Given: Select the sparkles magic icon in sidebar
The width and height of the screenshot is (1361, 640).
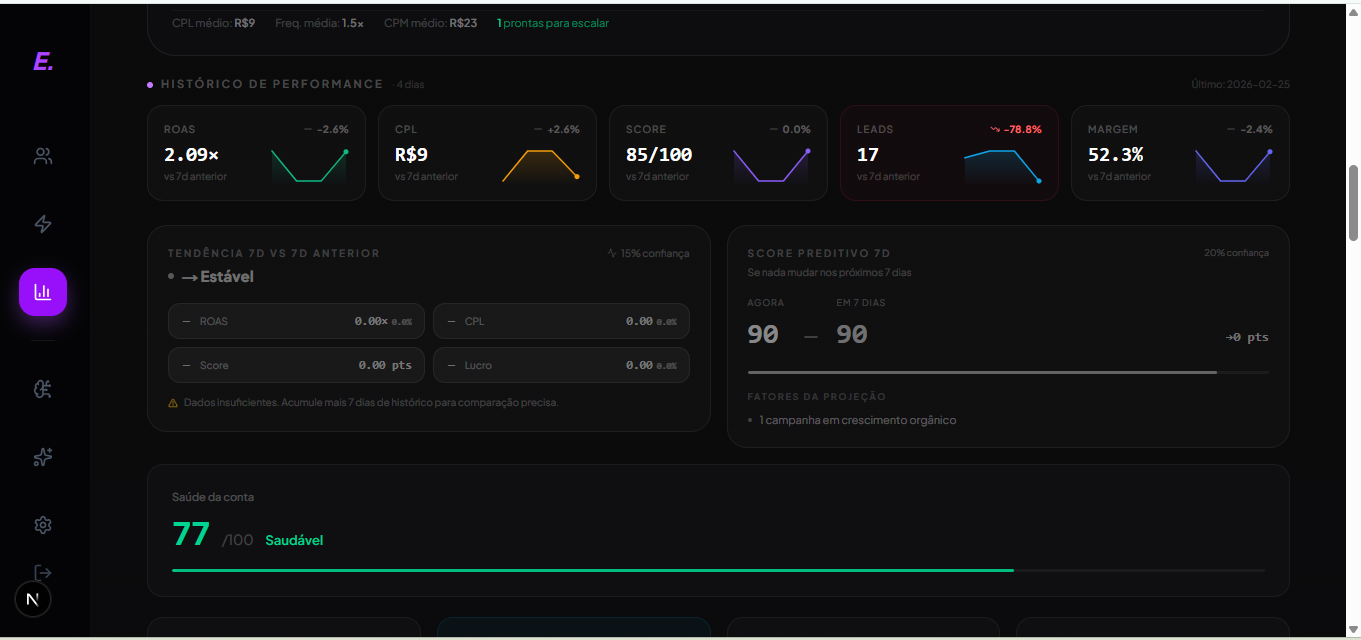Looking at the screenshot, I should tap(42, 457).
